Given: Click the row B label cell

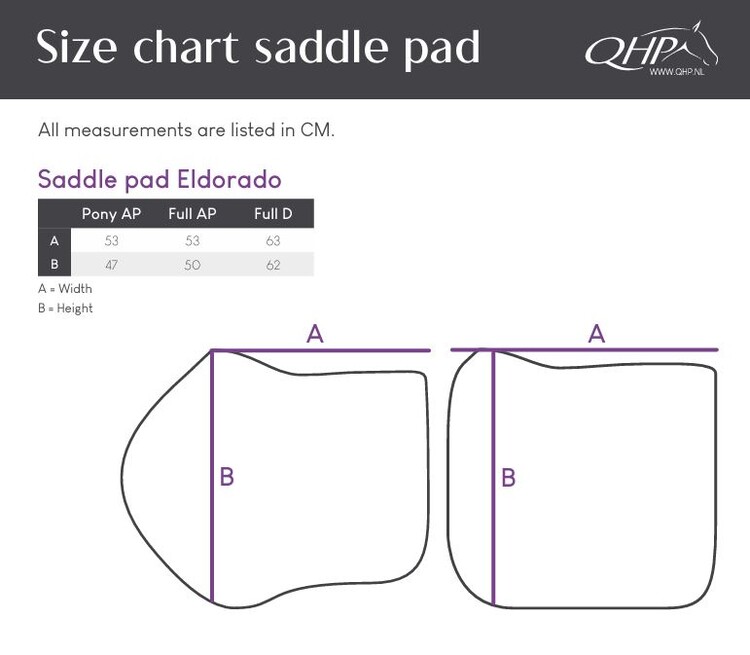Looking at the screenshot, I should (x=55, y=264).
